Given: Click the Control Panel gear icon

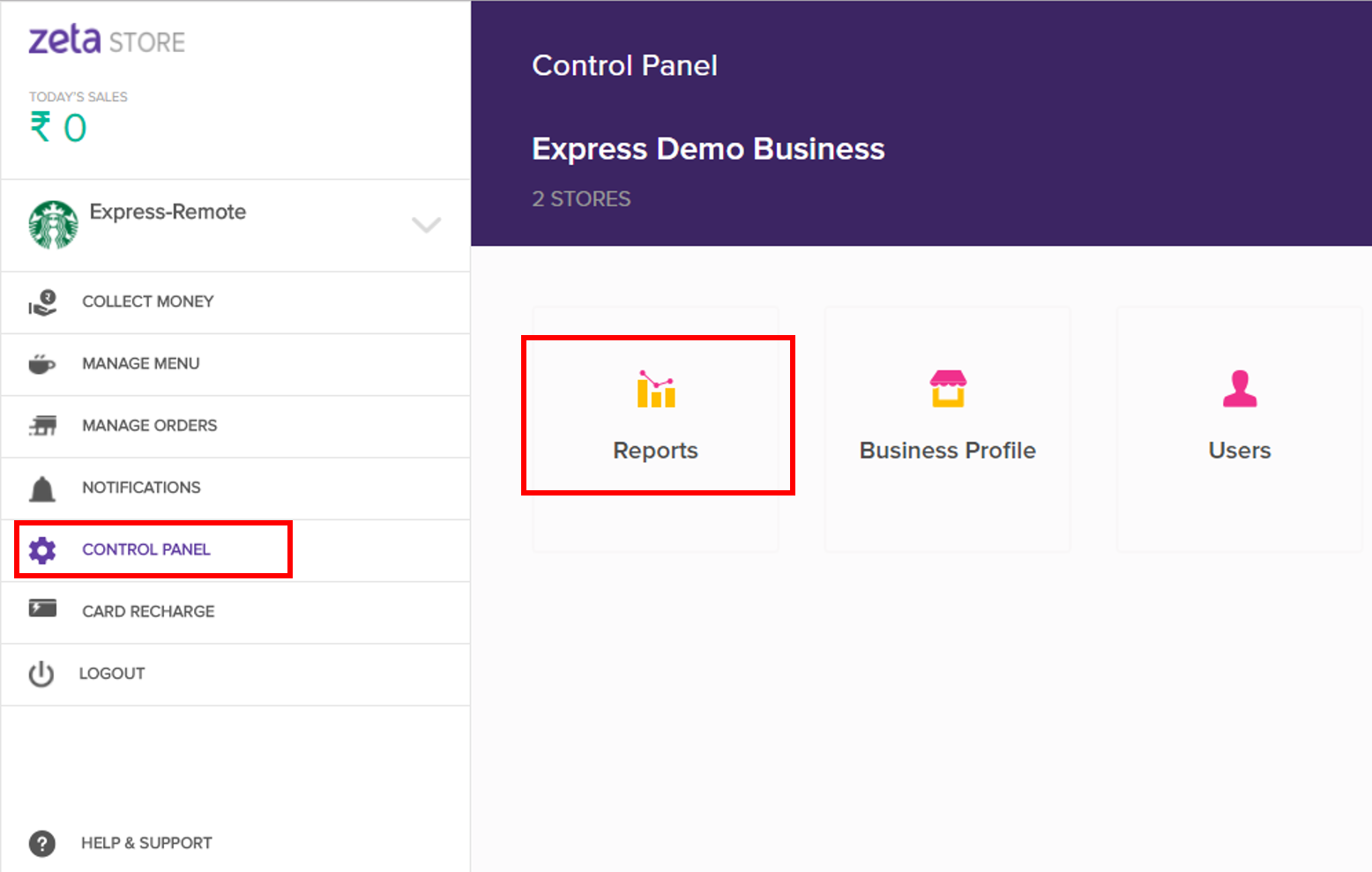Looking at the screenshot, I should pos(42,550).
